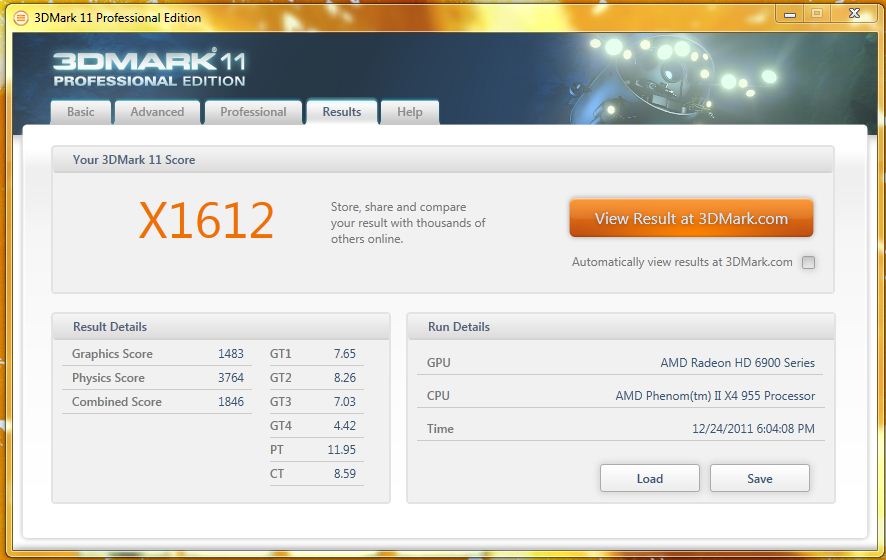886x560 pixels.
Task: Click the Load button
Action: tap(650, 479)
